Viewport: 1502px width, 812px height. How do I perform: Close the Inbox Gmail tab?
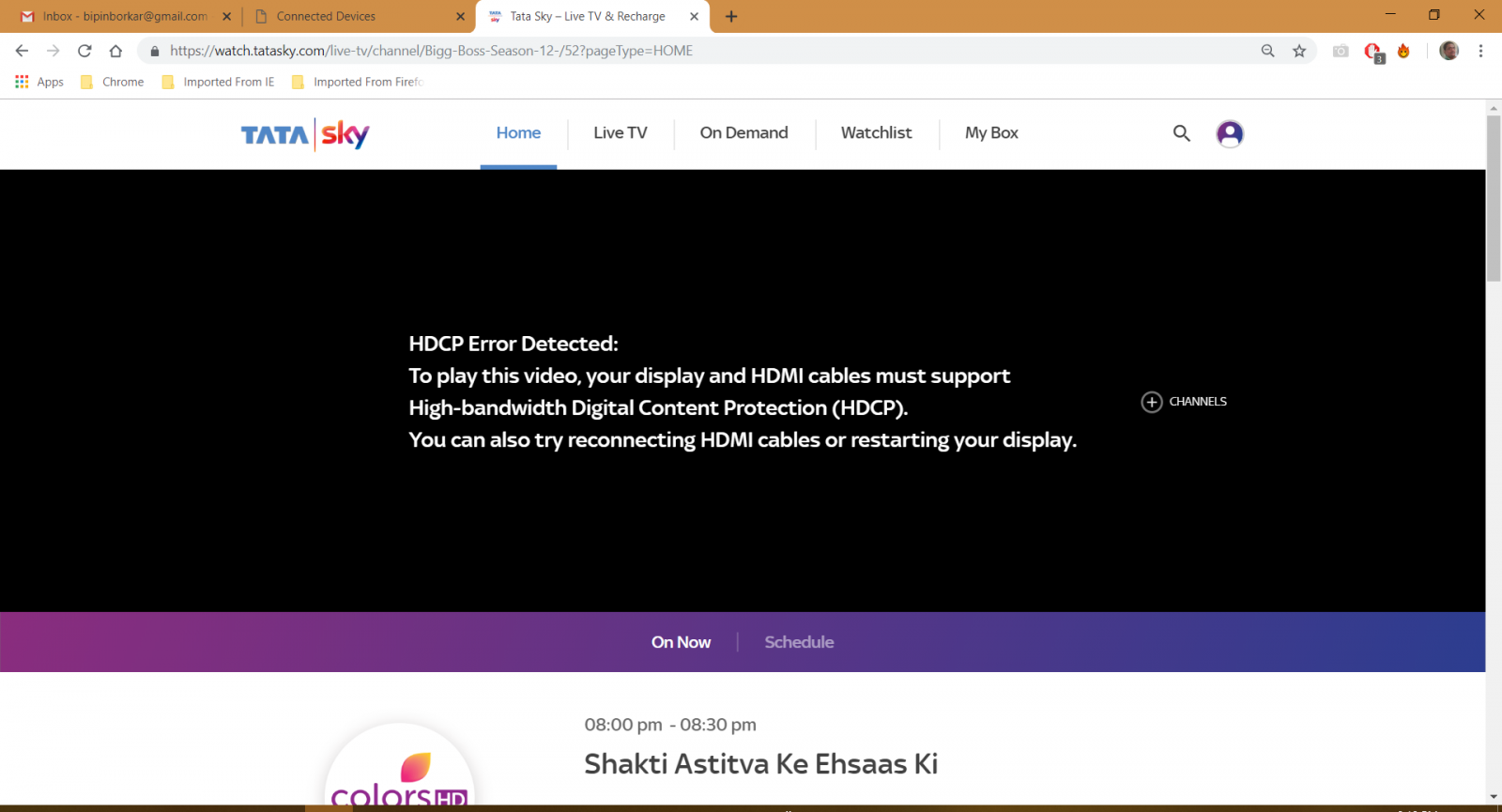coord(226,16)
